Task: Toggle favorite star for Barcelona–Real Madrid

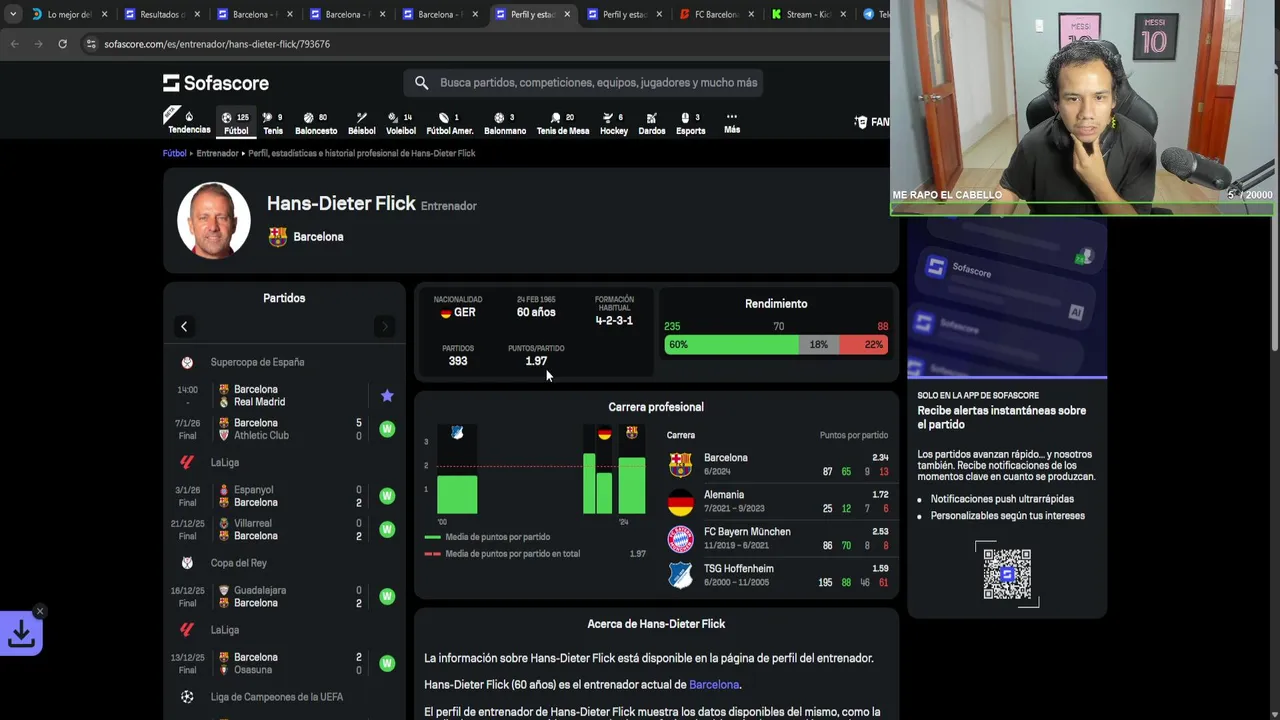Action: pos(387,396)
